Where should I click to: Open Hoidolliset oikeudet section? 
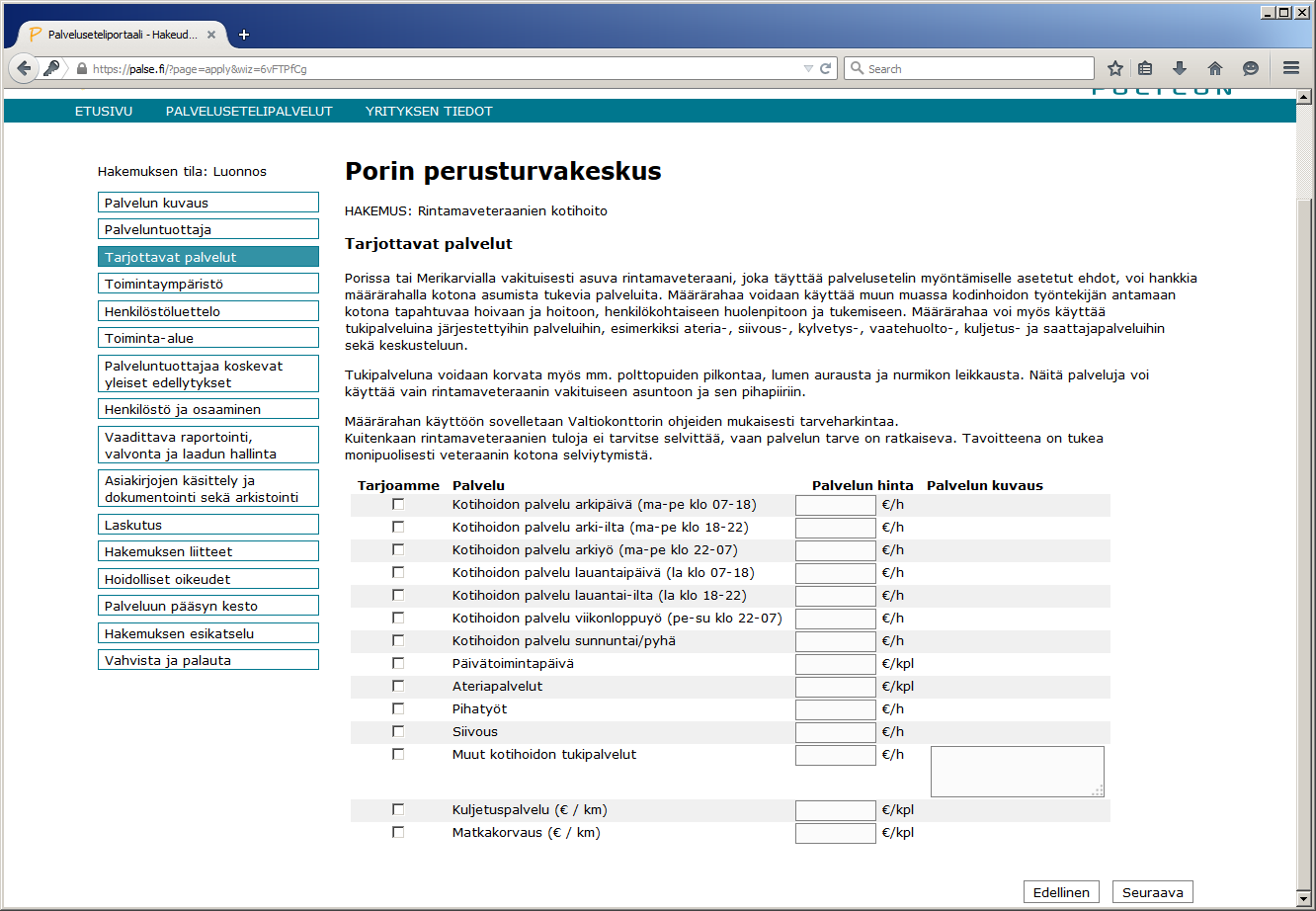(x=208, y=579)
